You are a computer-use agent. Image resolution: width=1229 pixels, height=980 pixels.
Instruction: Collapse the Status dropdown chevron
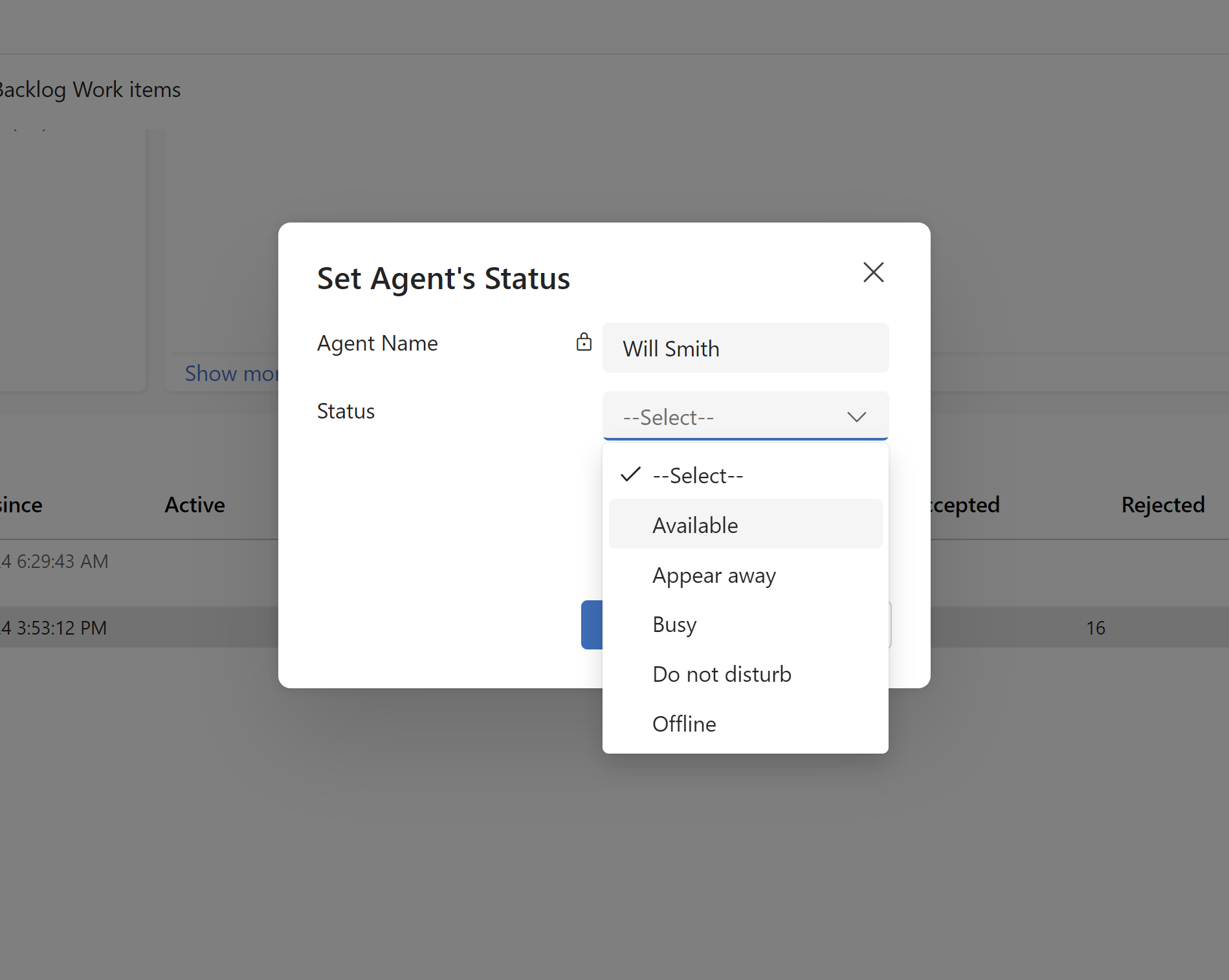coord(856,417)
